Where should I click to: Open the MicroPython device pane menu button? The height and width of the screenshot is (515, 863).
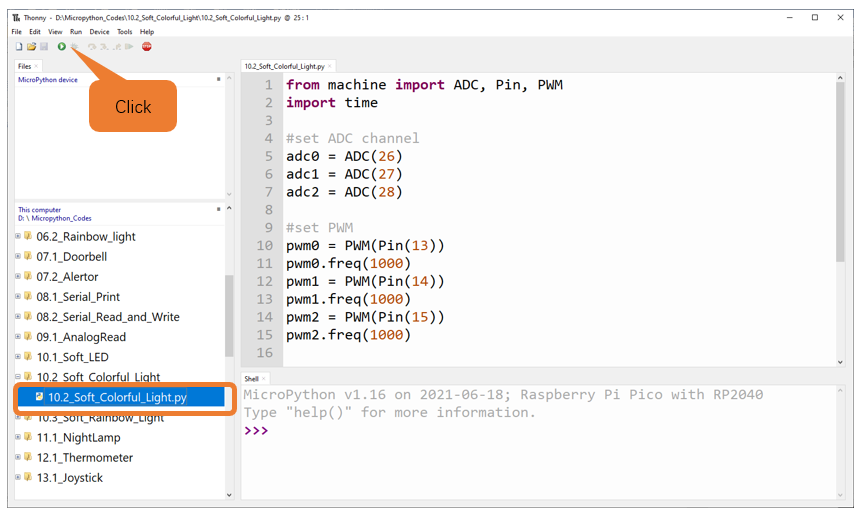point(219,79)
